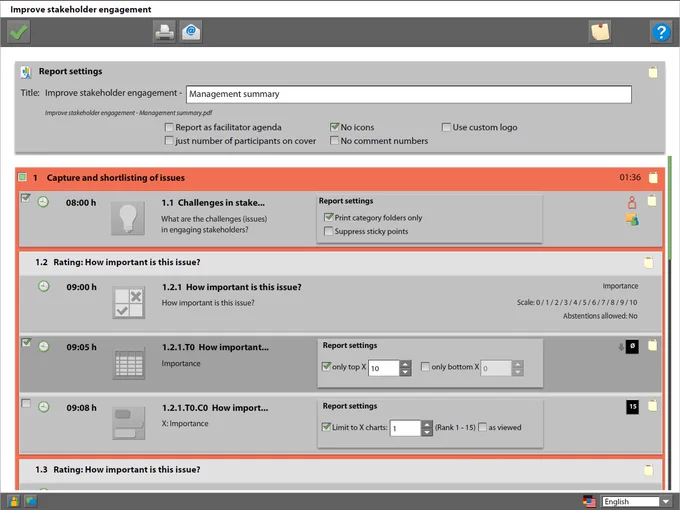Decrease the only top X value
The width and height of the screenshot is (680, 510).
(x=405, y=372)
